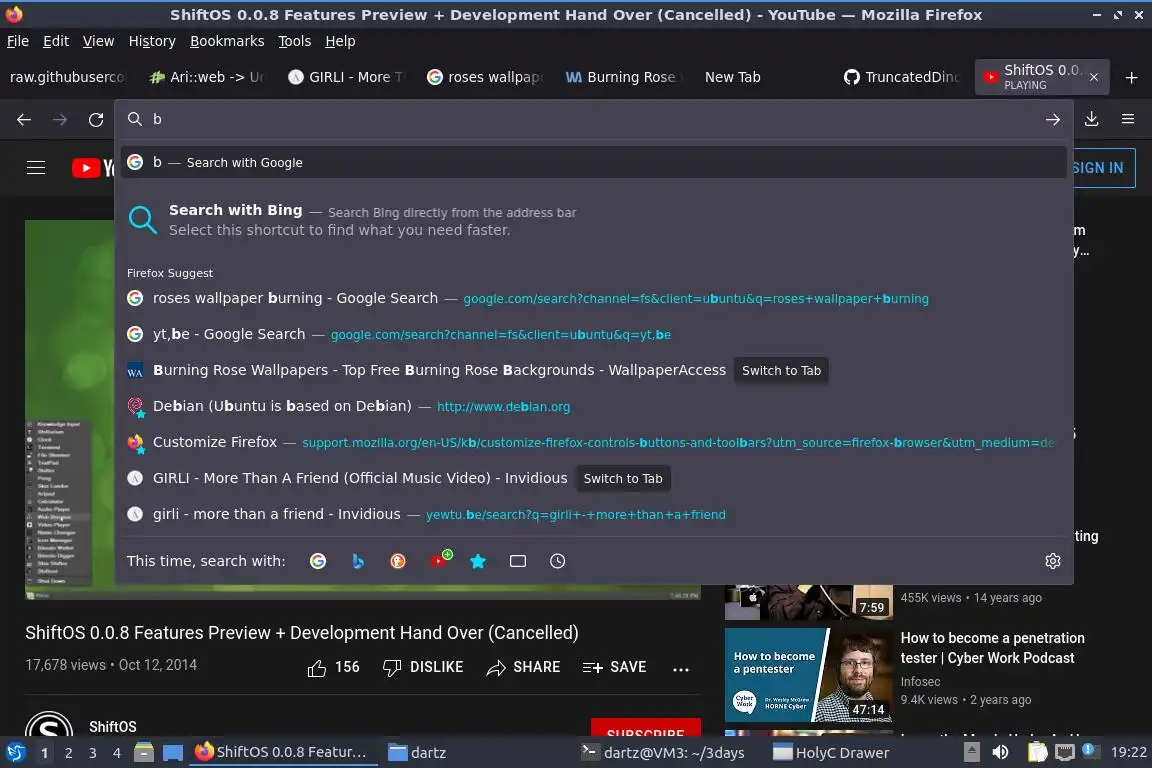The width and height of the screenshot is (1152, 768).
Task: Search history with the clock icon
Action: (x=558, y=561)
